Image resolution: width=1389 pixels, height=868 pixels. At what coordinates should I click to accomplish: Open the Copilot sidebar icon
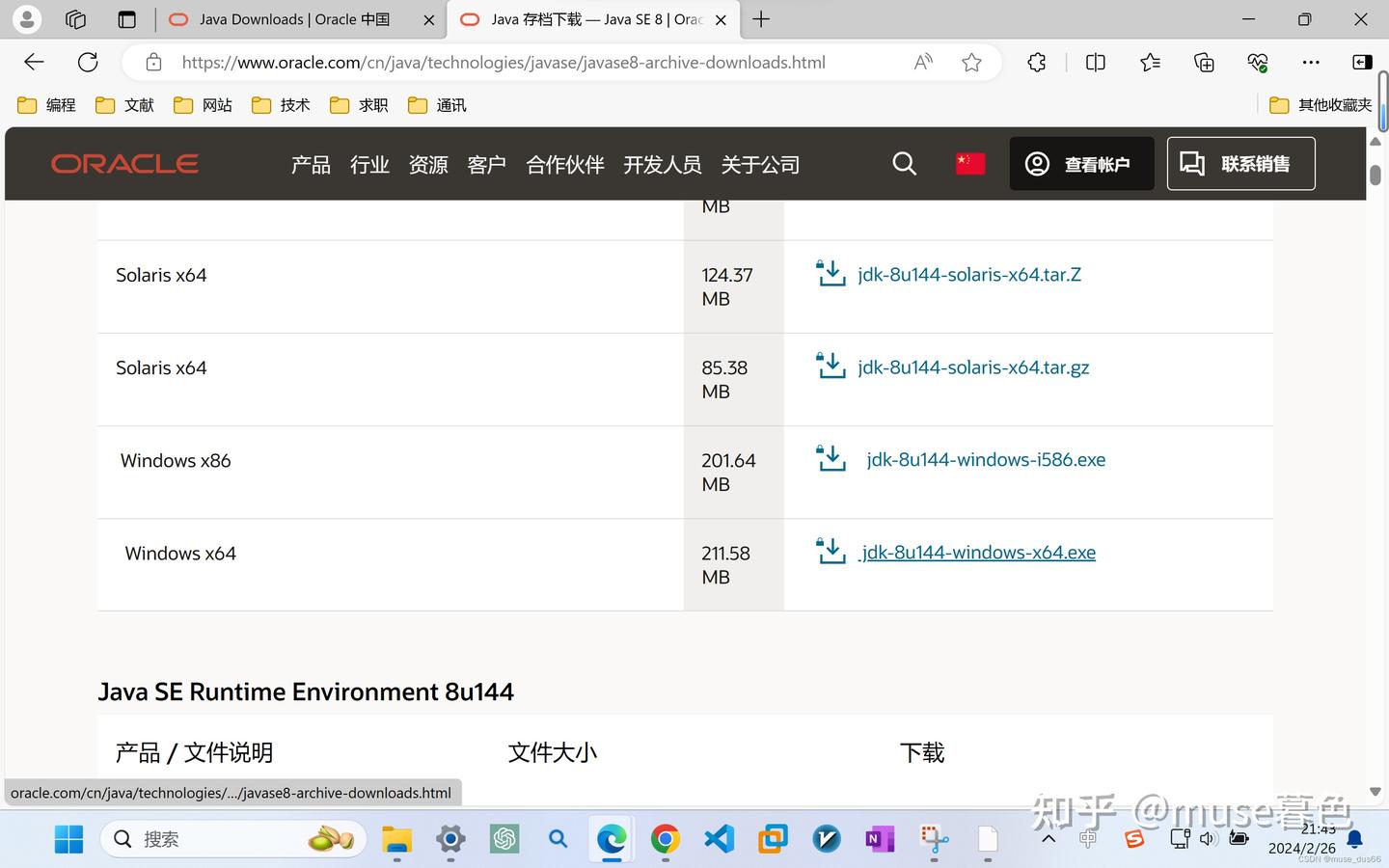1361,62
